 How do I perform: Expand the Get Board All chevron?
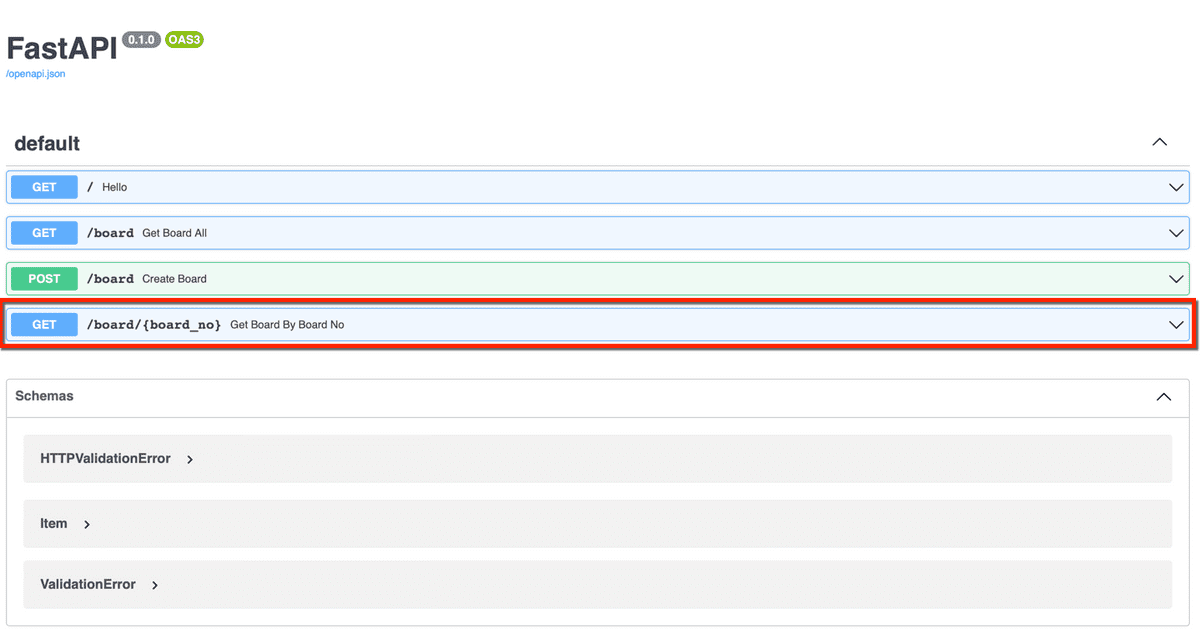click(x=1176, y=233)
